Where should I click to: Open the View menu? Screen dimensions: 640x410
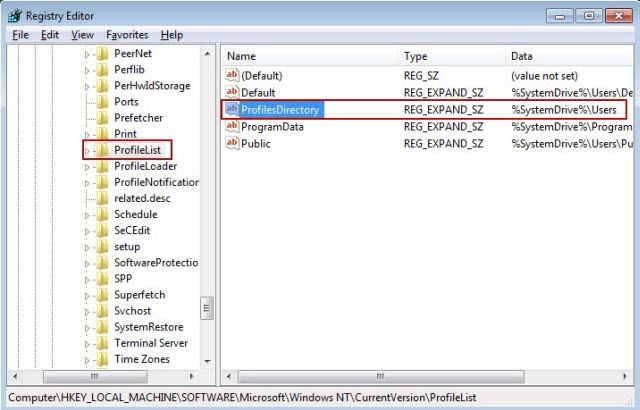(82, 35)
